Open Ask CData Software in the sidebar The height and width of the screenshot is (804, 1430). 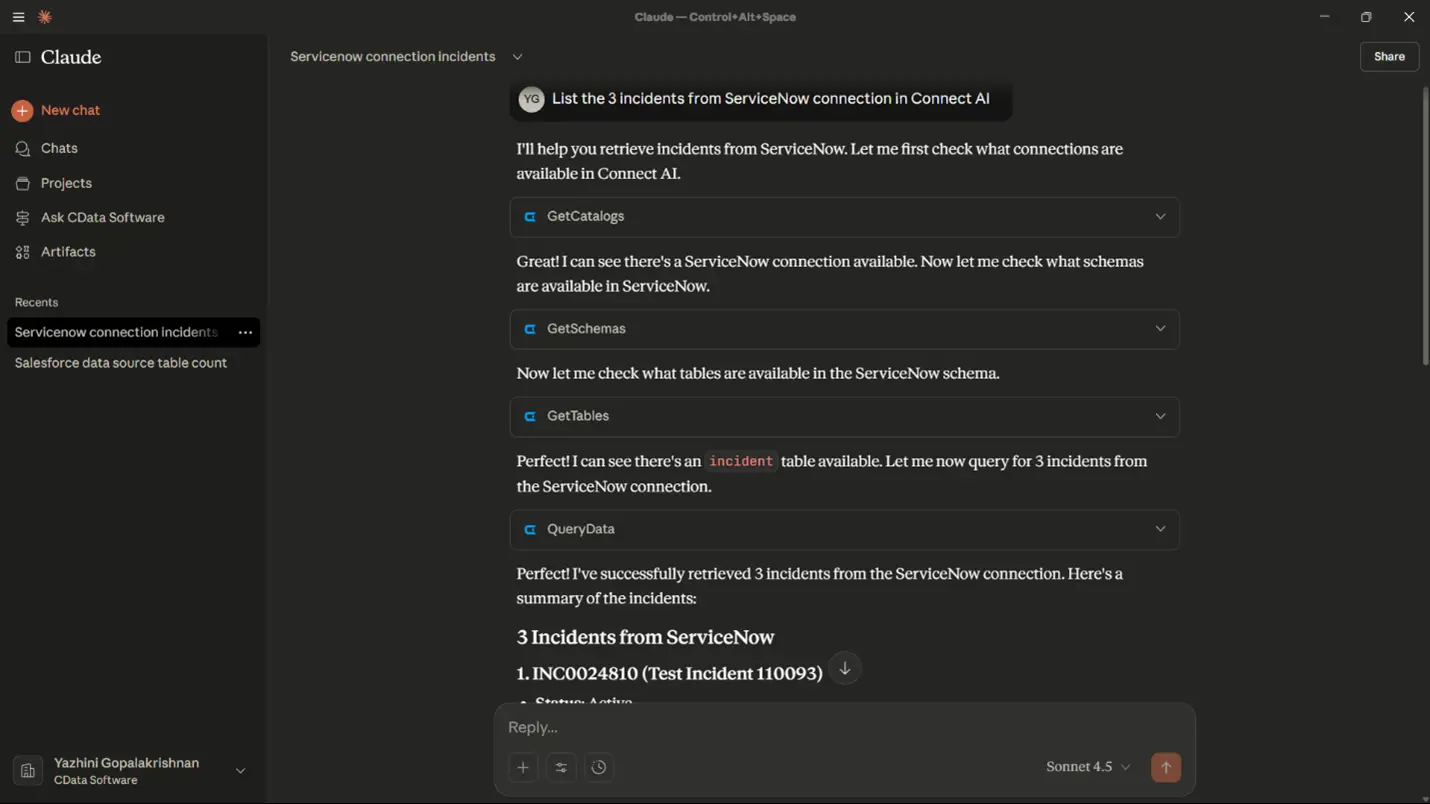[103, 217]
